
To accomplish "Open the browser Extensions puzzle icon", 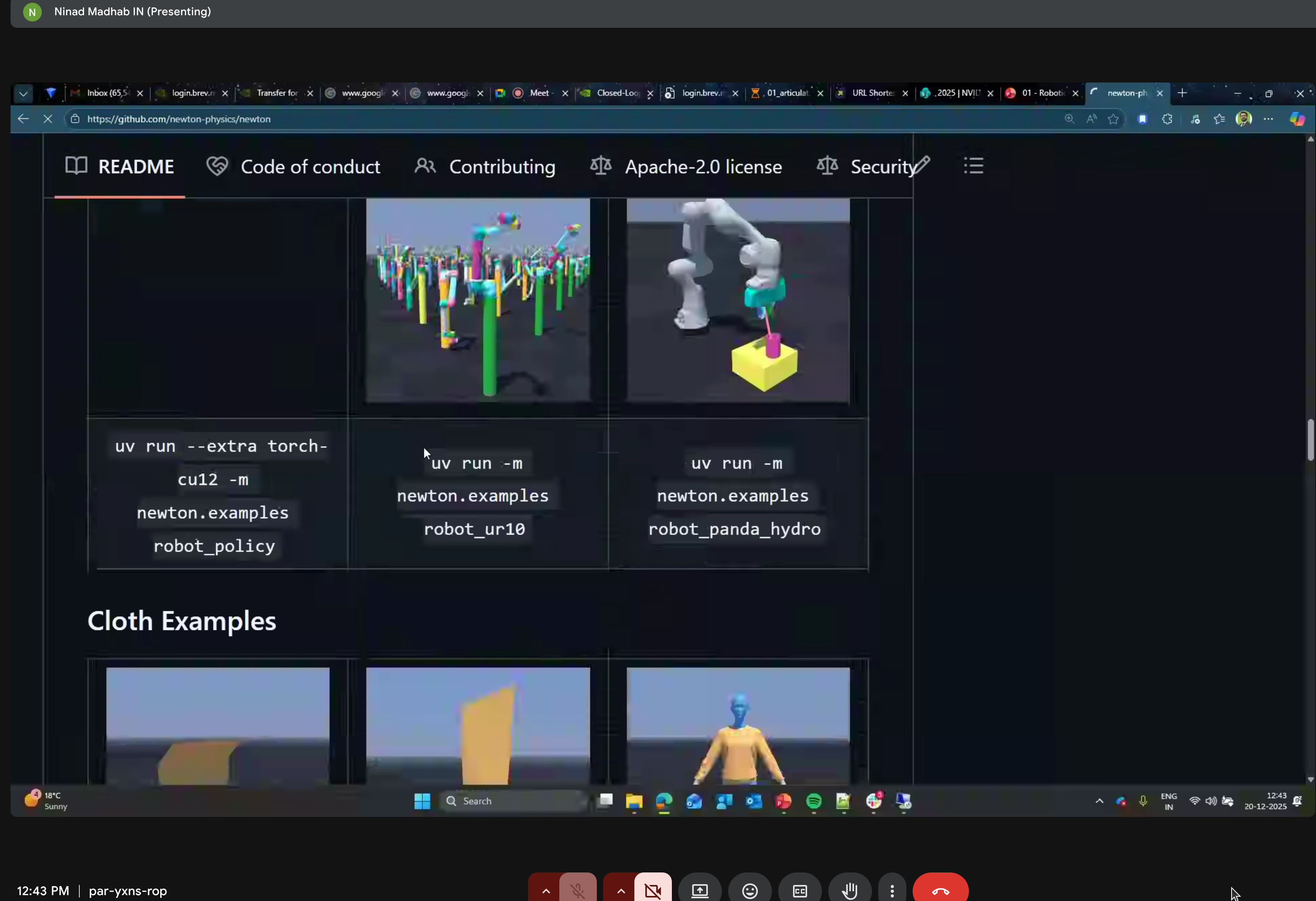I will pos(1167,119).
